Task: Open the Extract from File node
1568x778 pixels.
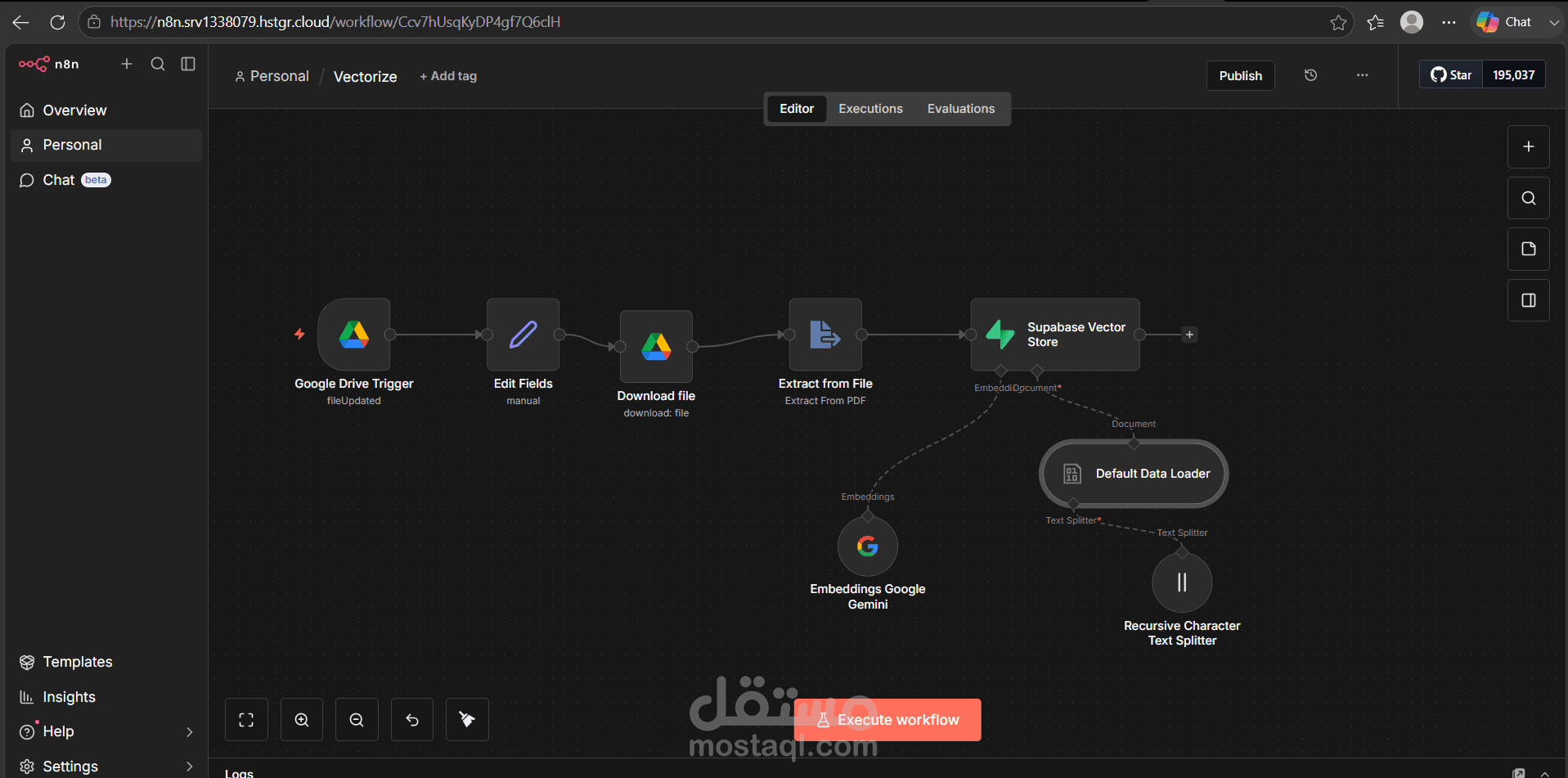Action: pyautogui.click(x=825, y=335)
